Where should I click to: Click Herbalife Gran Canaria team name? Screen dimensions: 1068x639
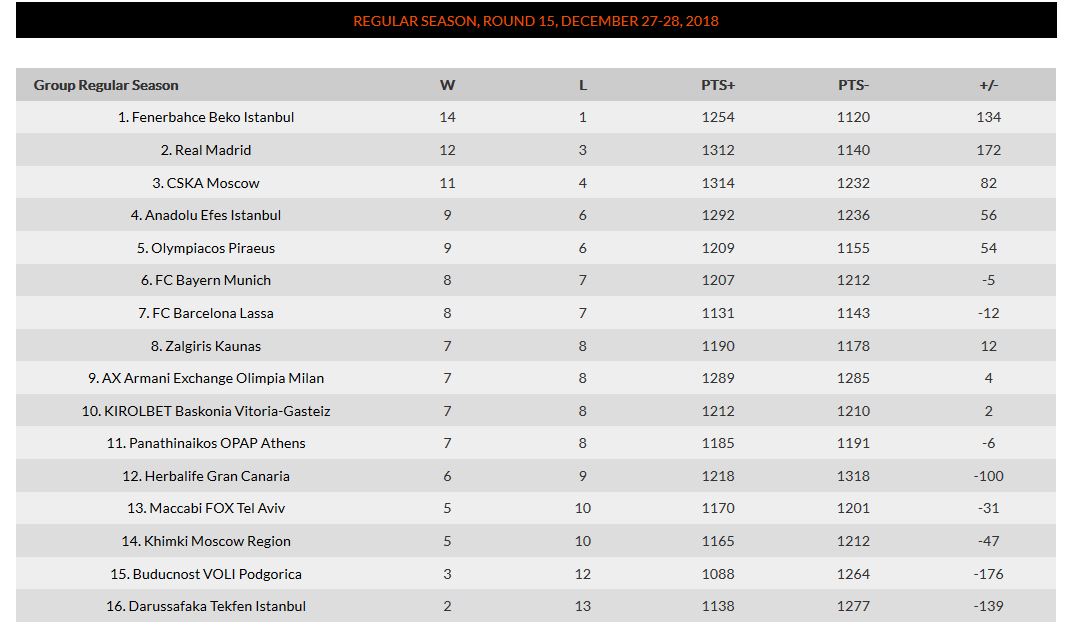213,476
